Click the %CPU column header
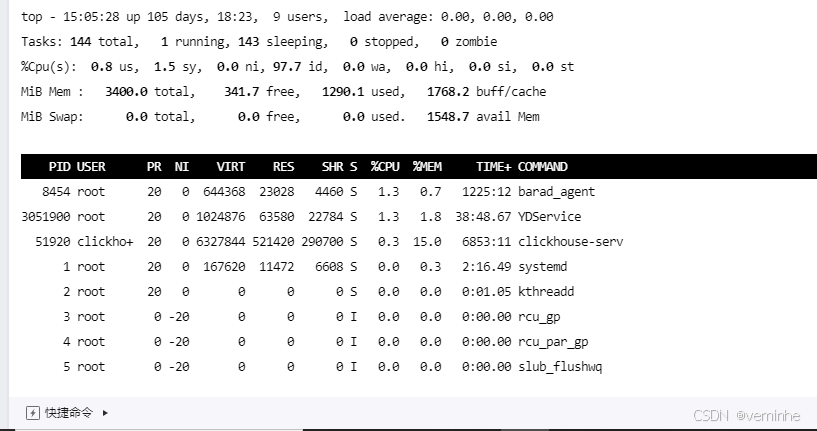 point(385,167)
